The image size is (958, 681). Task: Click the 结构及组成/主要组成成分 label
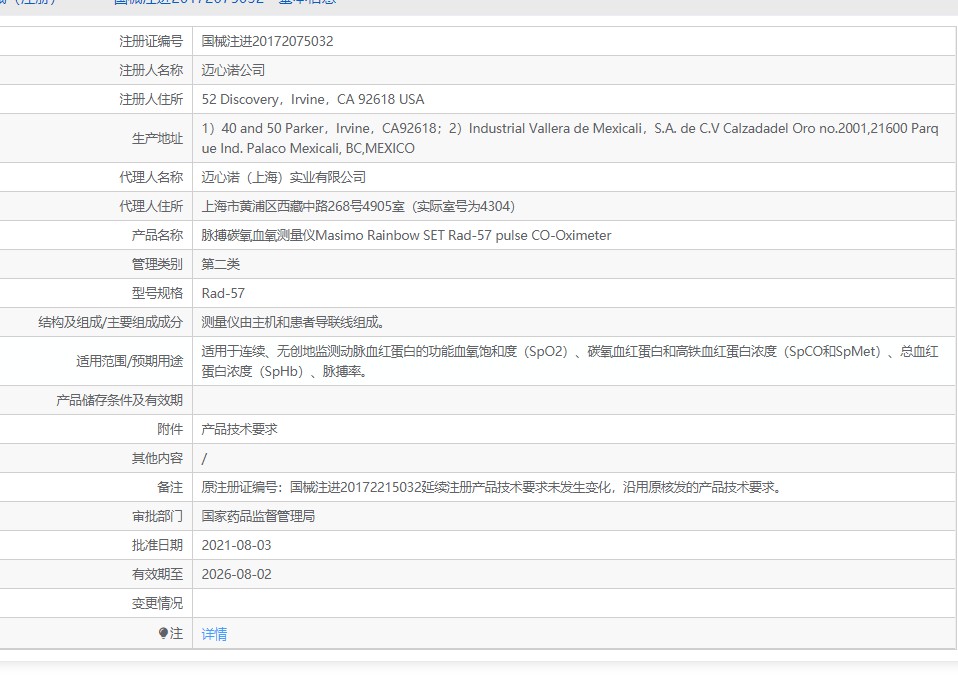[x=111, y=322]
